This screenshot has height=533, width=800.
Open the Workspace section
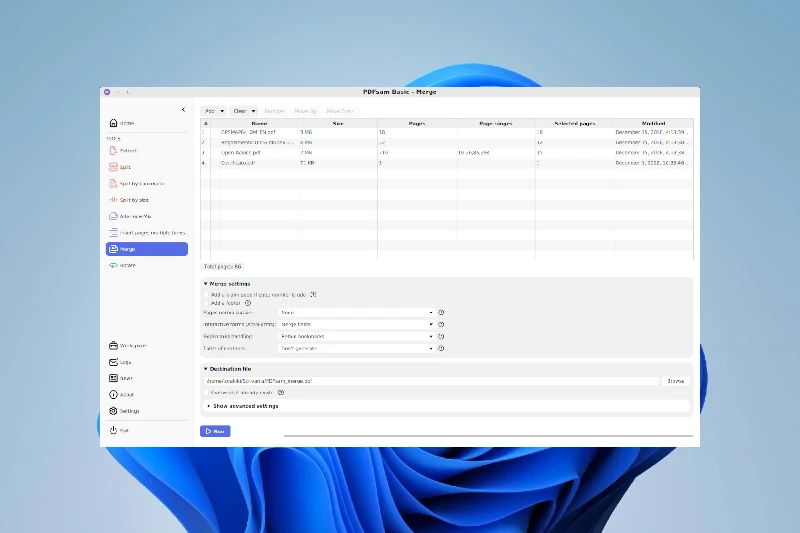146,346
